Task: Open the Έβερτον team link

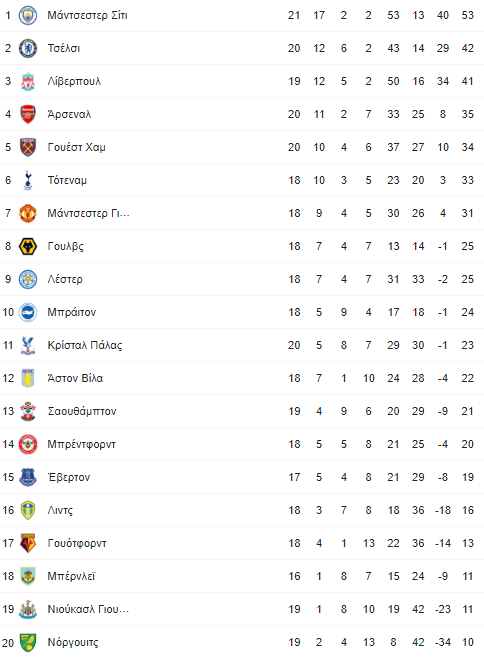Action: [x=69, y=477]
